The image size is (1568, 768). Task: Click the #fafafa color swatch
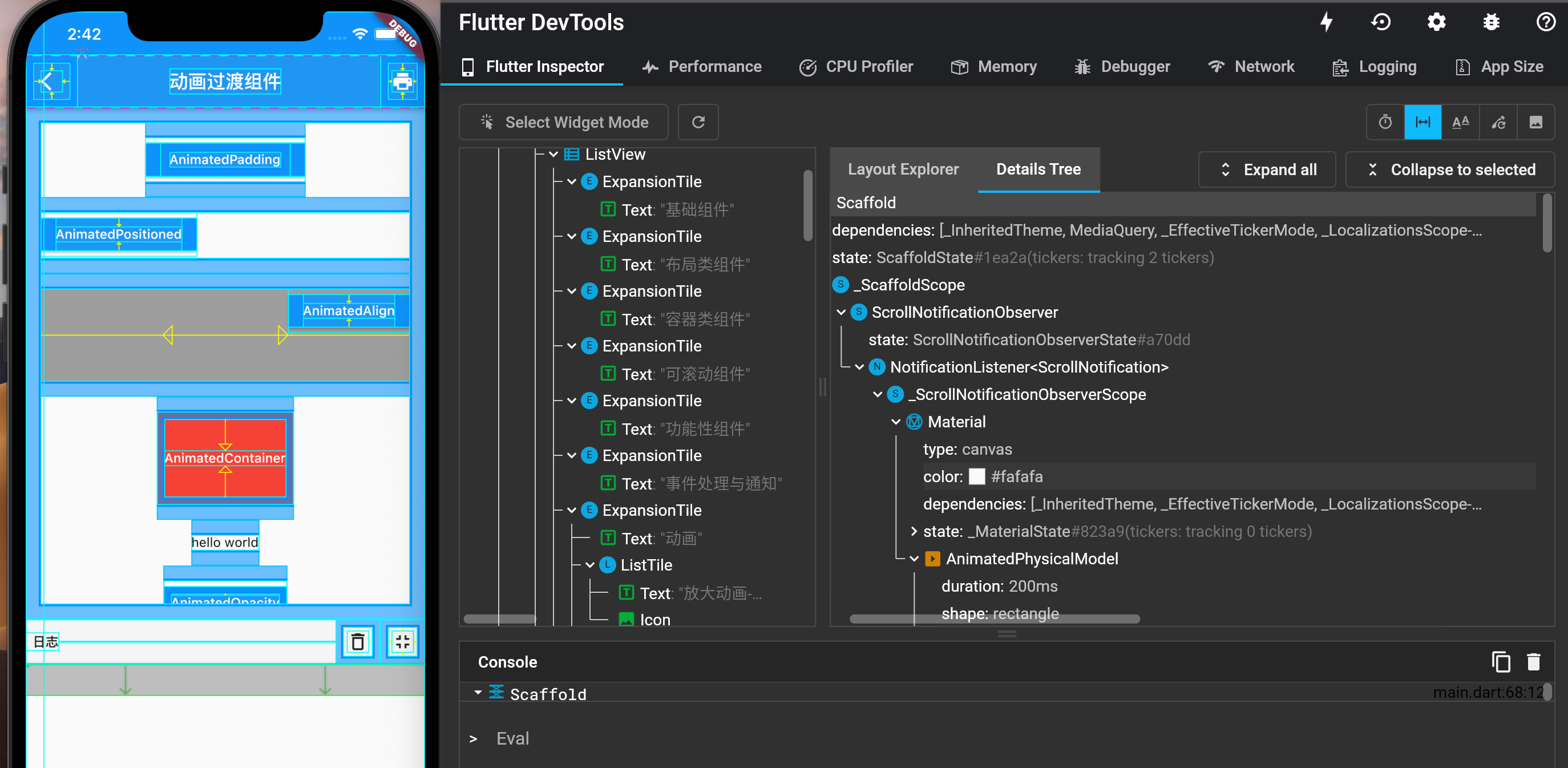coord(976,476)
